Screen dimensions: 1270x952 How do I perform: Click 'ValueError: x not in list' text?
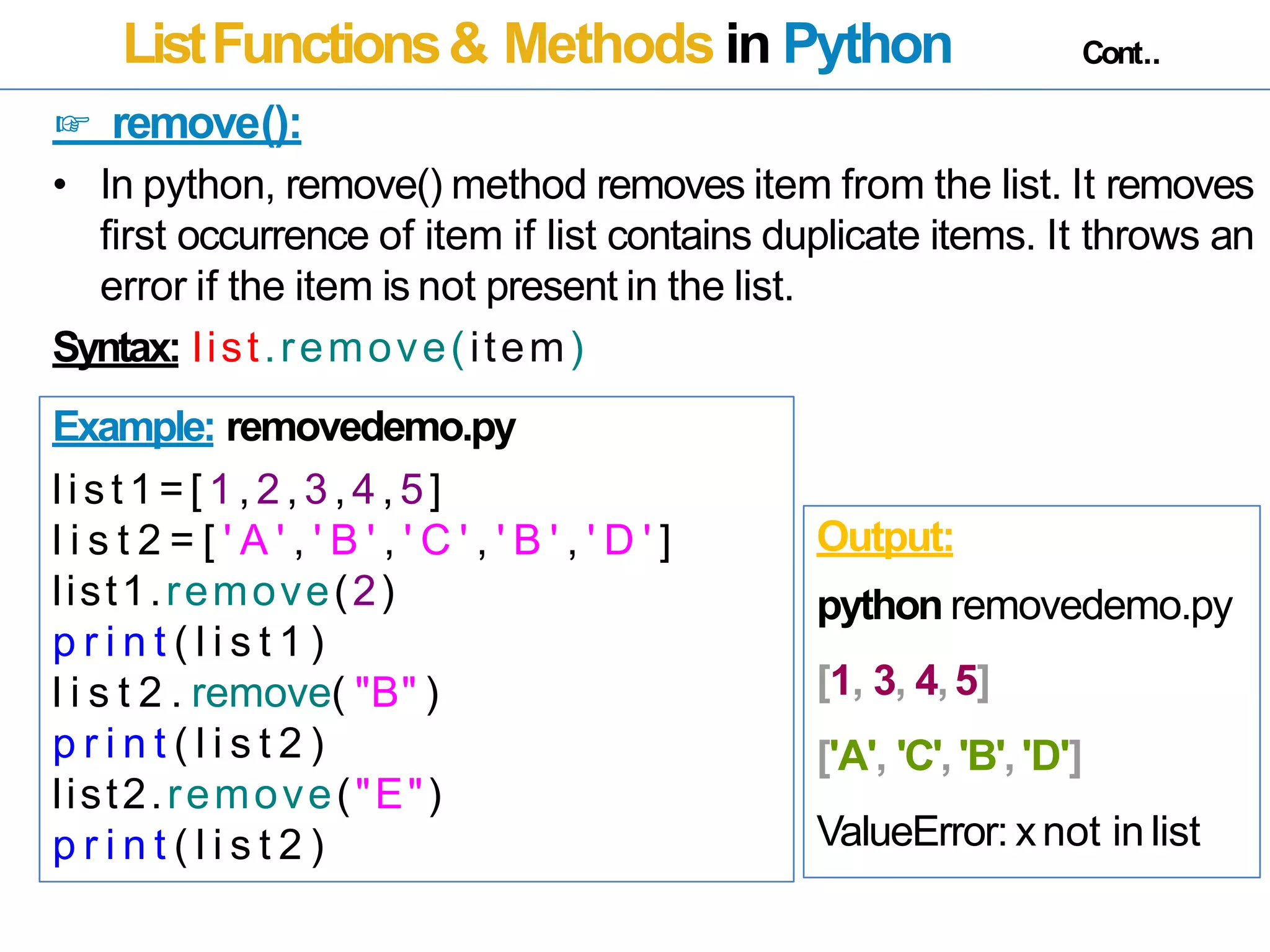click(1008, 832)
